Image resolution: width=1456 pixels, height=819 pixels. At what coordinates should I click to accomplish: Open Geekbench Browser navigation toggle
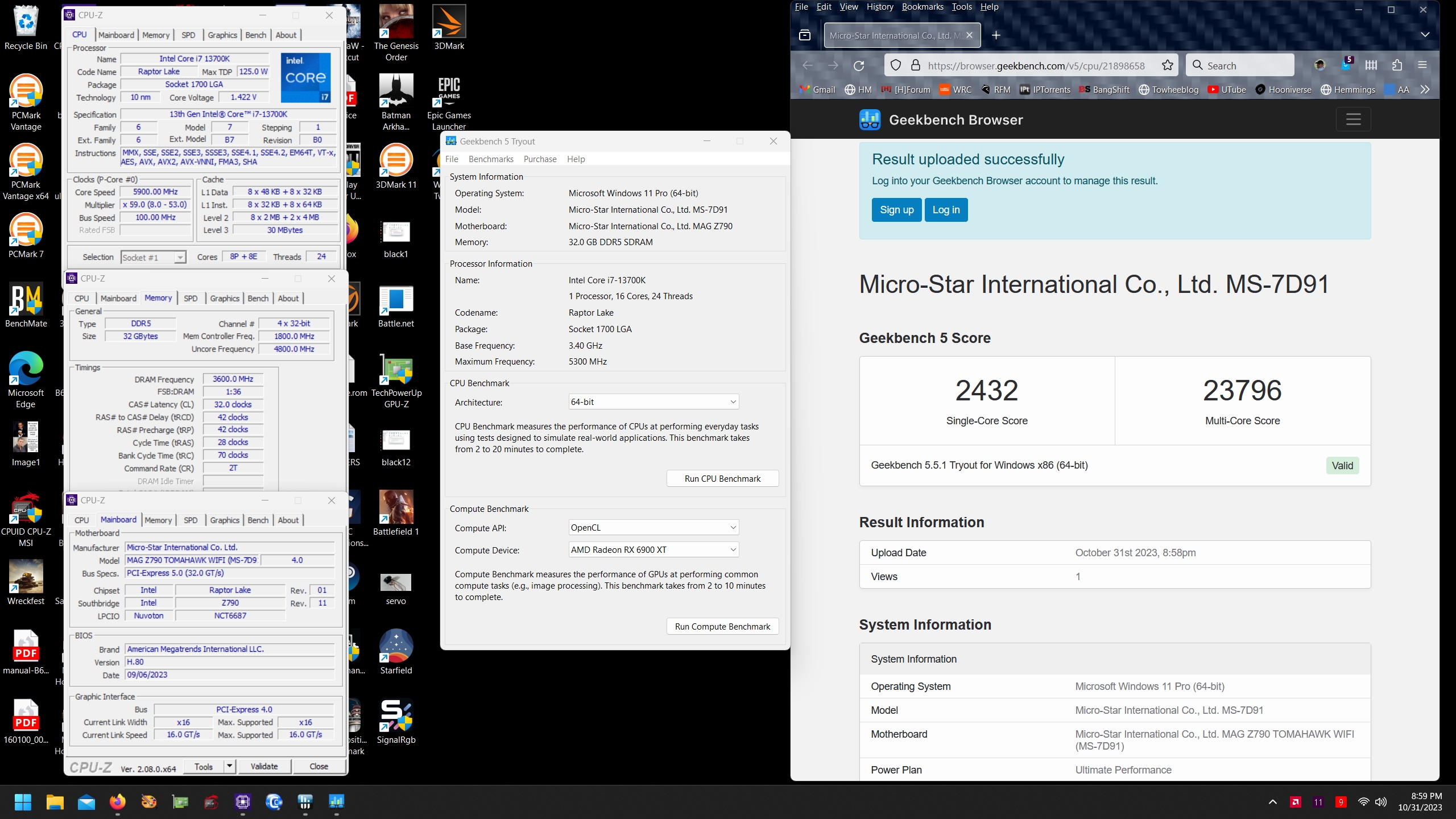[1353, 119]
